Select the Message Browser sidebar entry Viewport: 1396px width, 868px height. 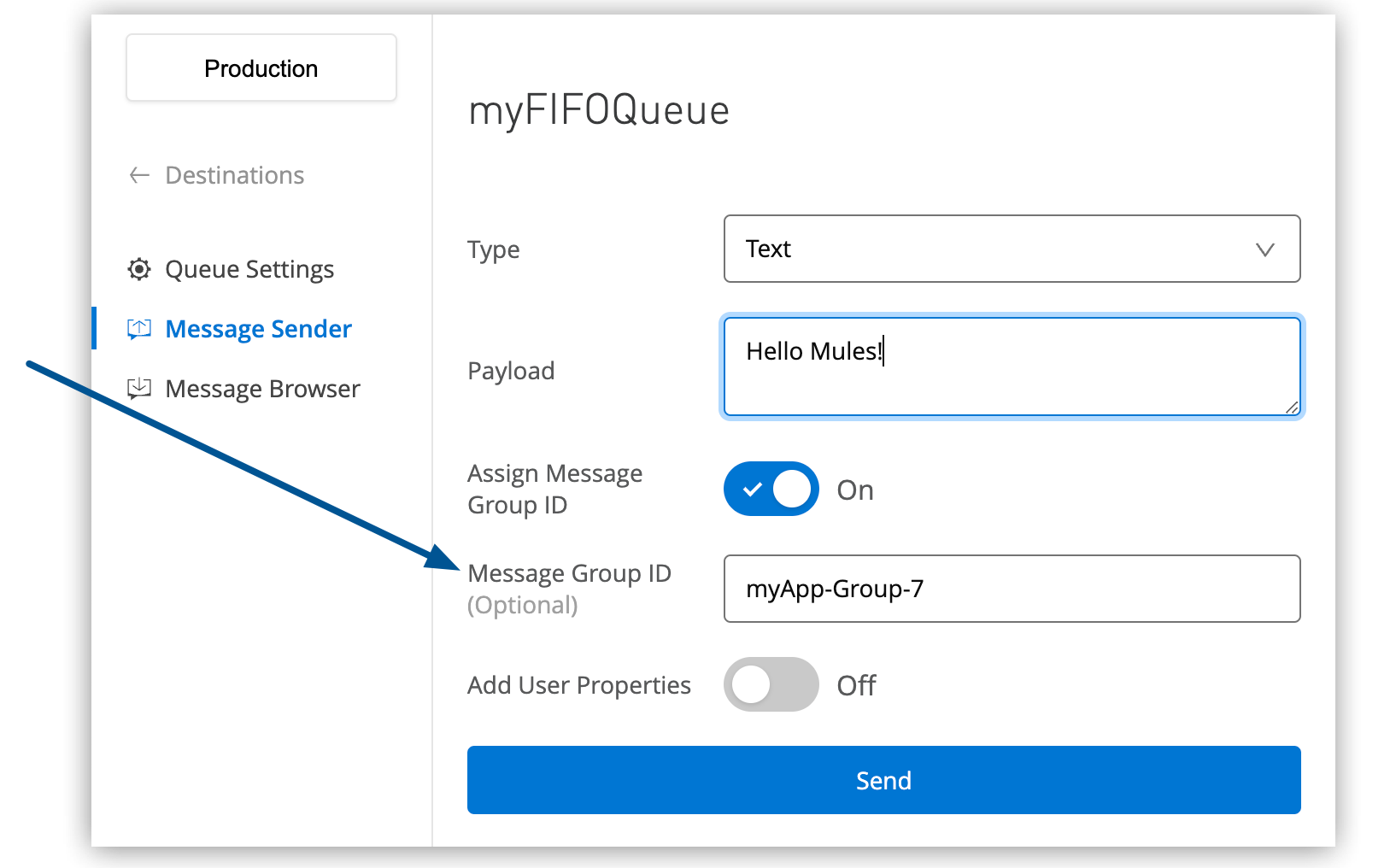coord(262,388)
